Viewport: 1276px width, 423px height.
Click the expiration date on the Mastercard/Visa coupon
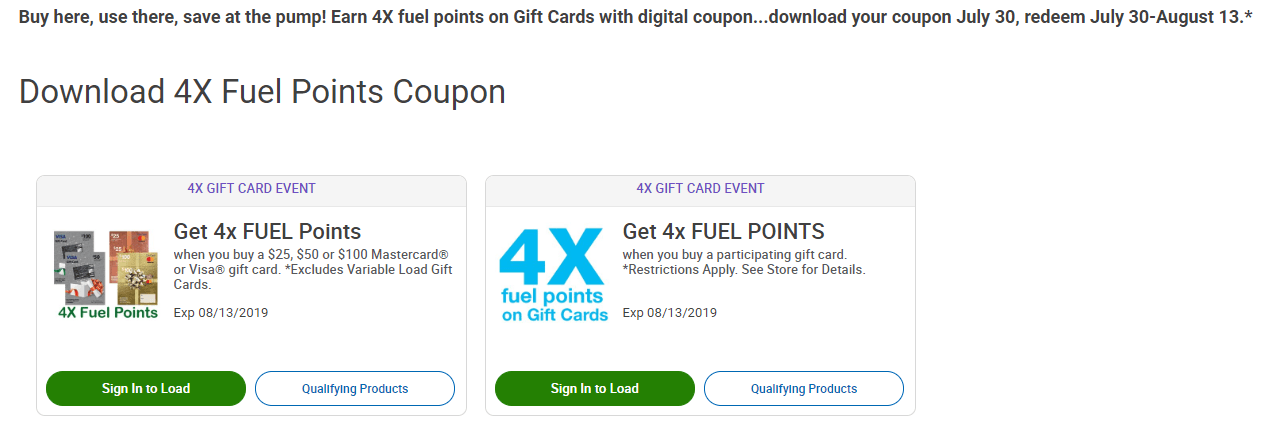pyautogui.click(x=221, y=312)
